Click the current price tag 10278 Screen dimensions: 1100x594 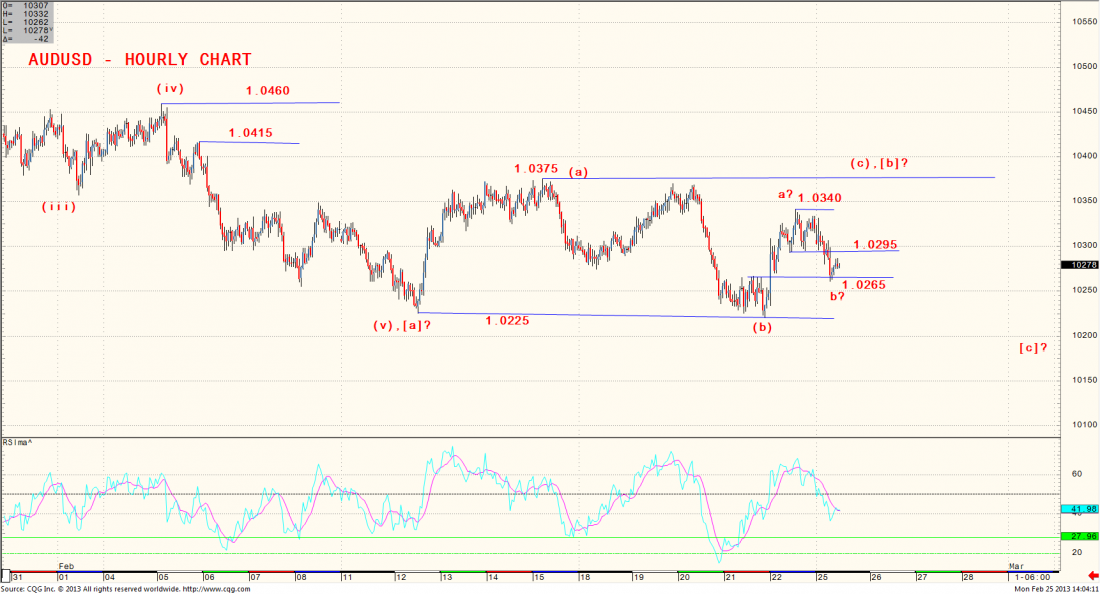click(x=1078, y=264)
